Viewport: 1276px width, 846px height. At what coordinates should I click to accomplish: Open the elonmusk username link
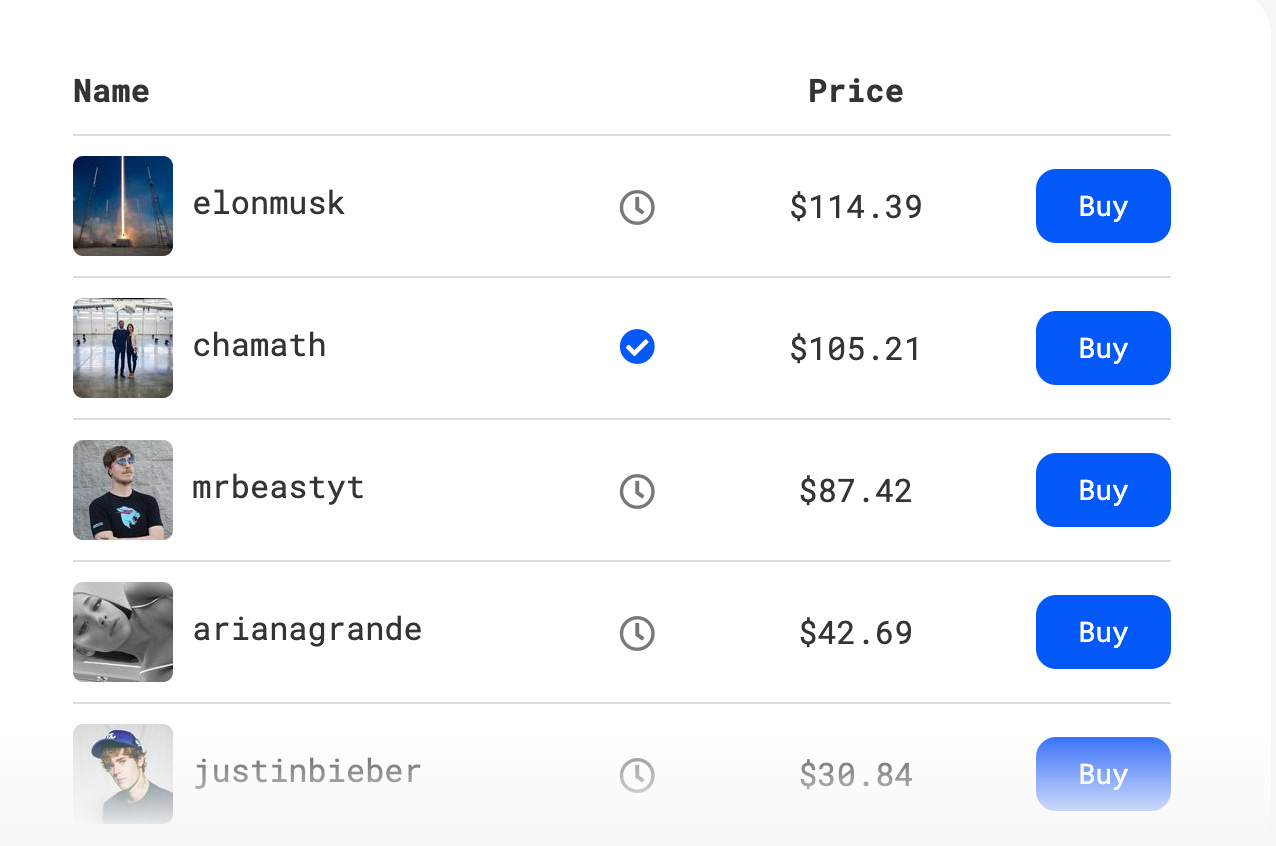pyautogui.click(x=269, y=203)
